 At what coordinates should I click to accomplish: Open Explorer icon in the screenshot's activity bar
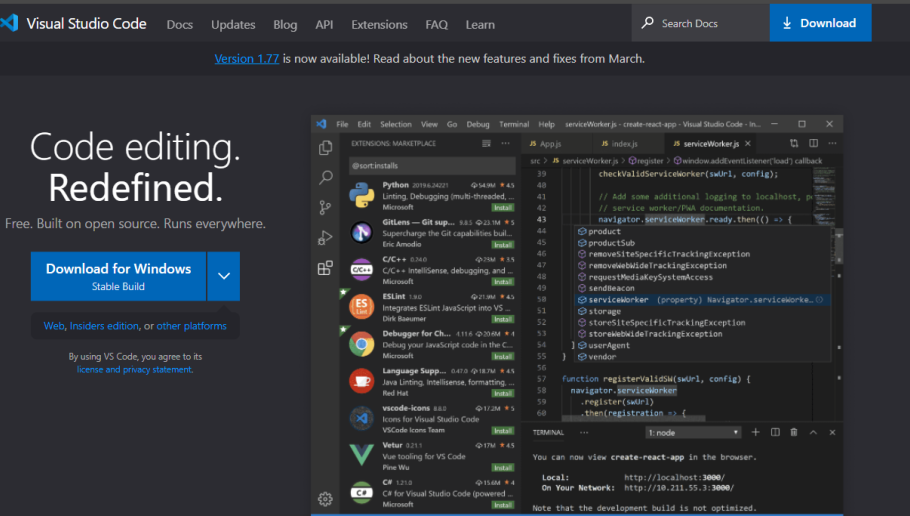click(x=326, y=148)
